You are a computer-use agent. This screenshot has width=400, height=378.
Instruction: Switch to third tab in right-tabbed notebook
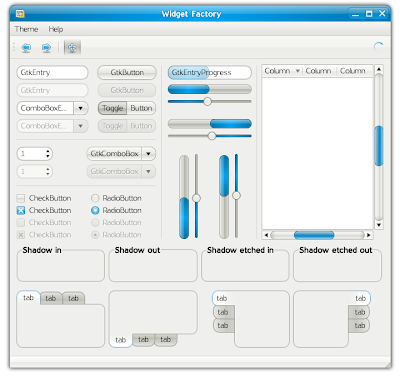(359, 326)
